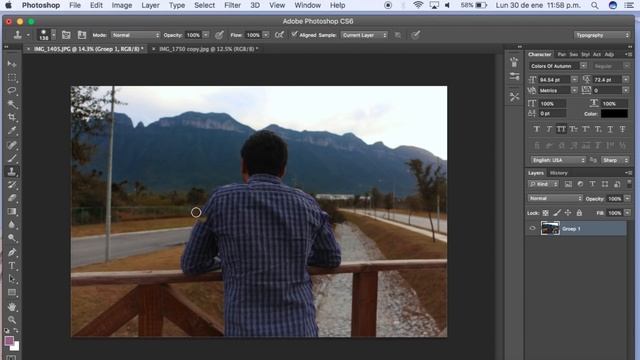Toggle All Caps text style
This screenshot has height=360, width=640.
pos(561,129)
